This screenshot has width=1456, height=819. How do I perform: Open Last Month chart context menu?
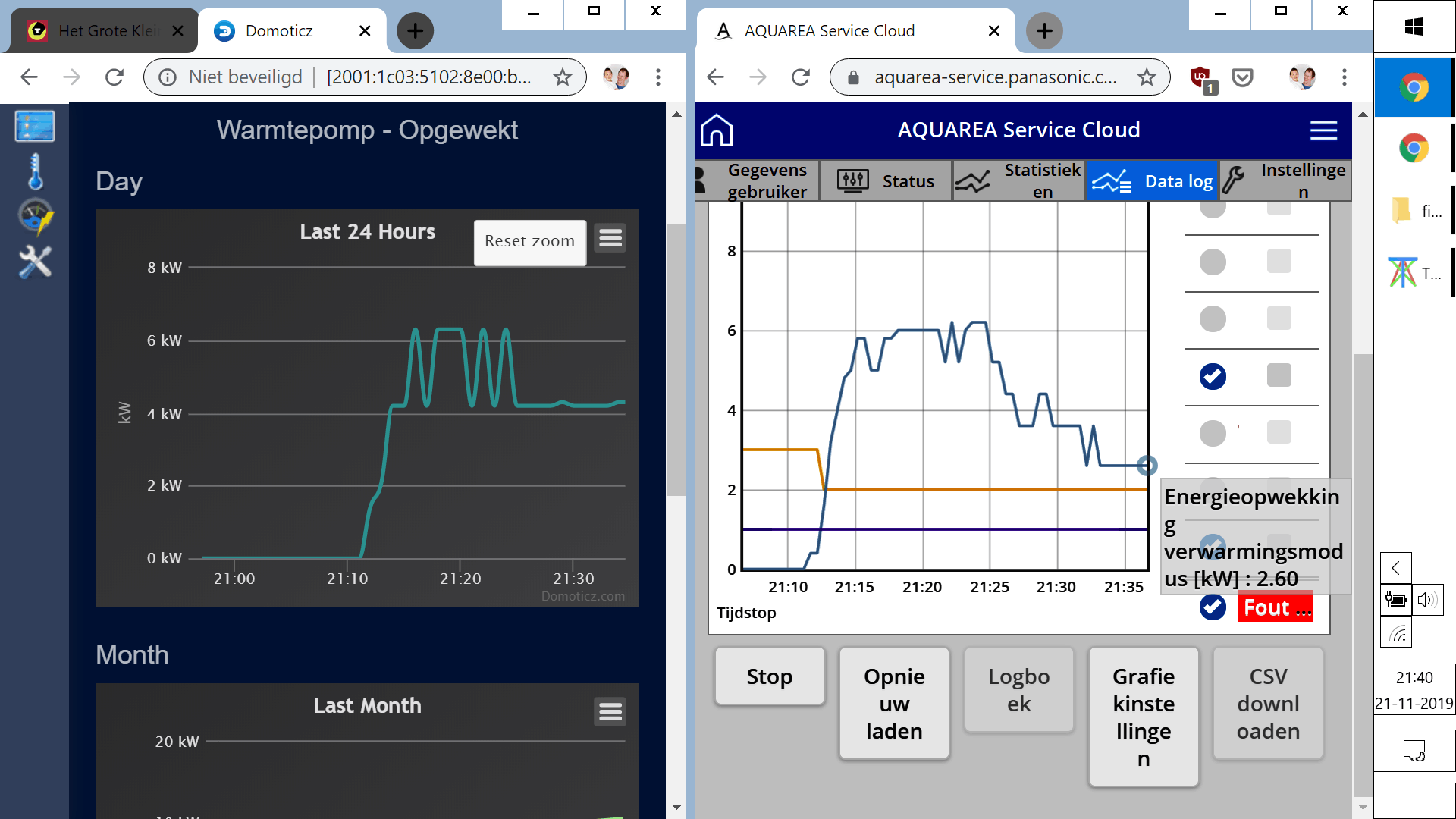610,712
